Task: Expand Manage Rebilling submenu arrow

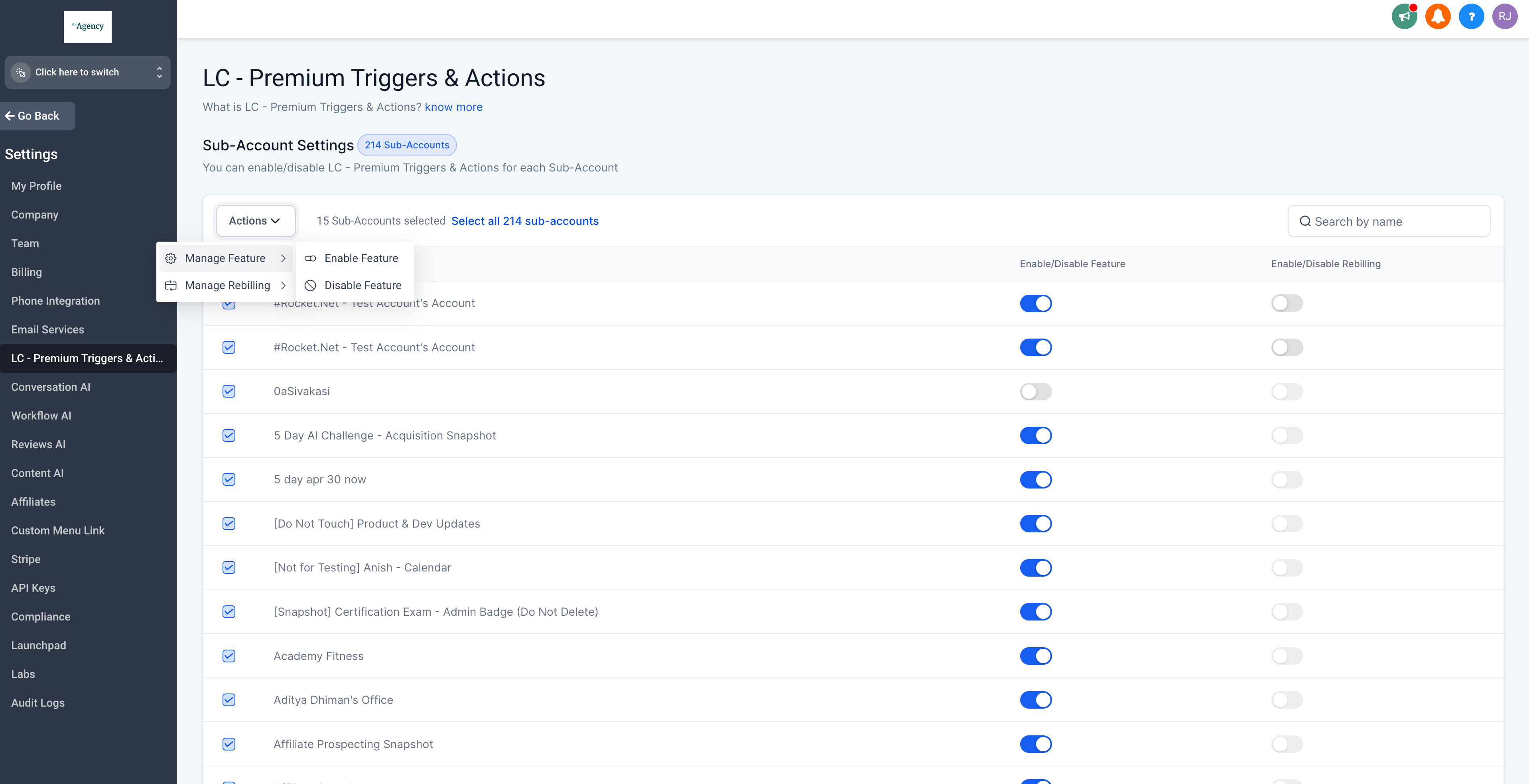Action: point(283,286)
